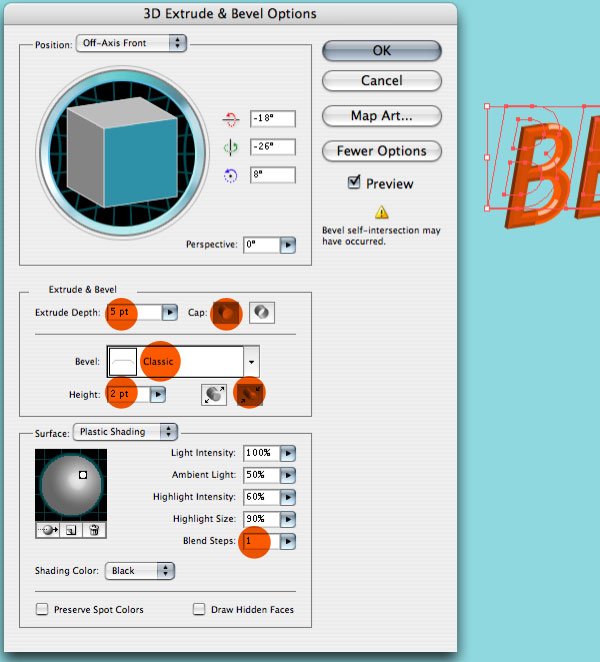Delete light trash icon
Image resolution: width=600 pixels, height=662 pixels.
pyautogui.click(x=94, y=529)
